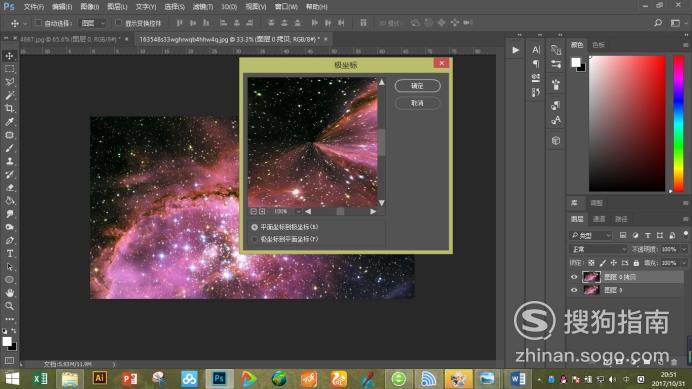Open the Filter menu
The height and width of the screenshot is (389, 692).
203,7
